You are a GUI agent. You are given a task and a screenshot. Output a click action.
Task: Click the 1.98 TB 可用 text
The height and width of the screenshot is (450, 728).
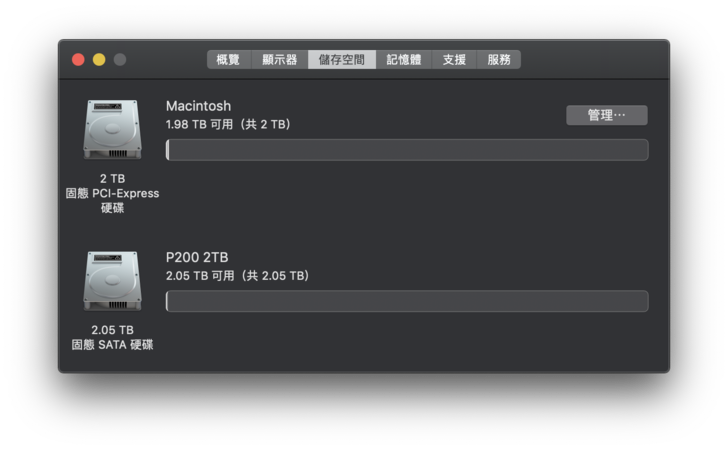click(228, 125)
